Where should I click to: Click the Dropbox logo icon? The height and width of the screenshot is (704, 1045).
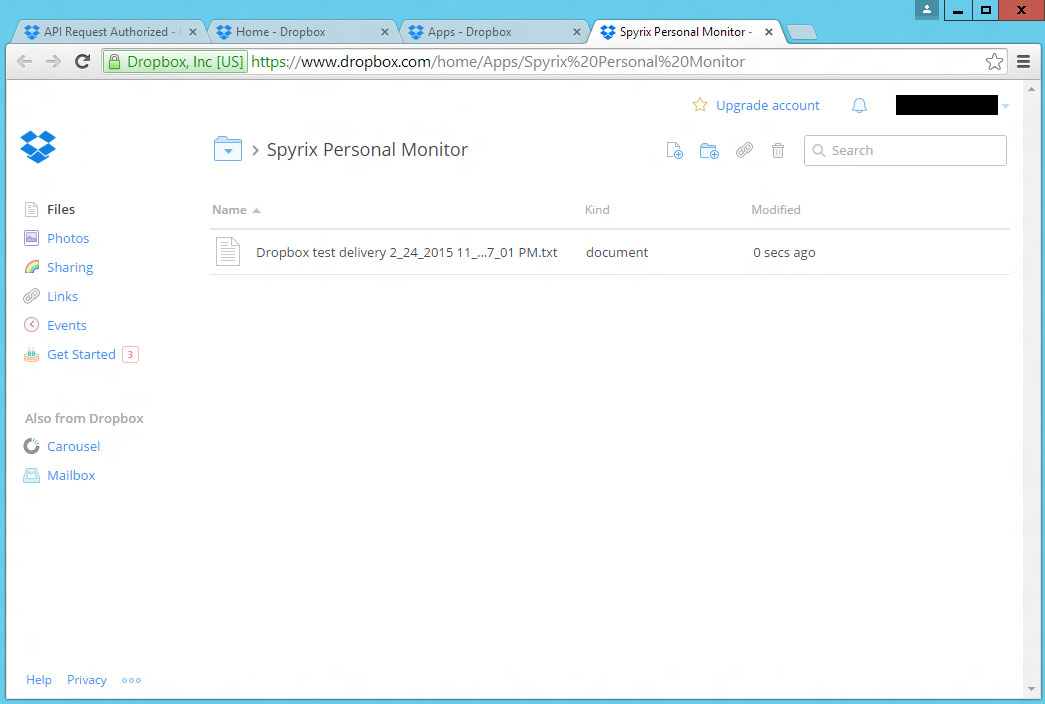(38, 147)
